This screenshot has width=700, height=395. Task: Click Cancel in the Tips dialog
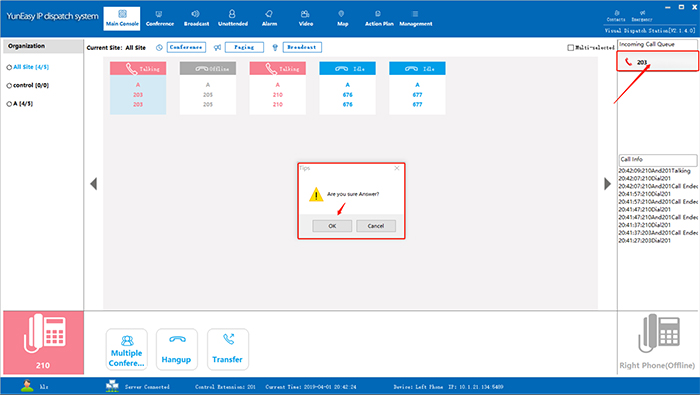click(376, 226)
